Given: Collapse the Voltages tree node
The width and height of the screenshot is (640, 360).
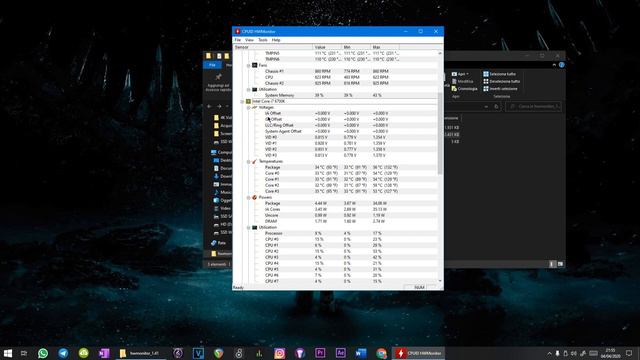Looking at the screenshot, I should (x=248, y=107).
